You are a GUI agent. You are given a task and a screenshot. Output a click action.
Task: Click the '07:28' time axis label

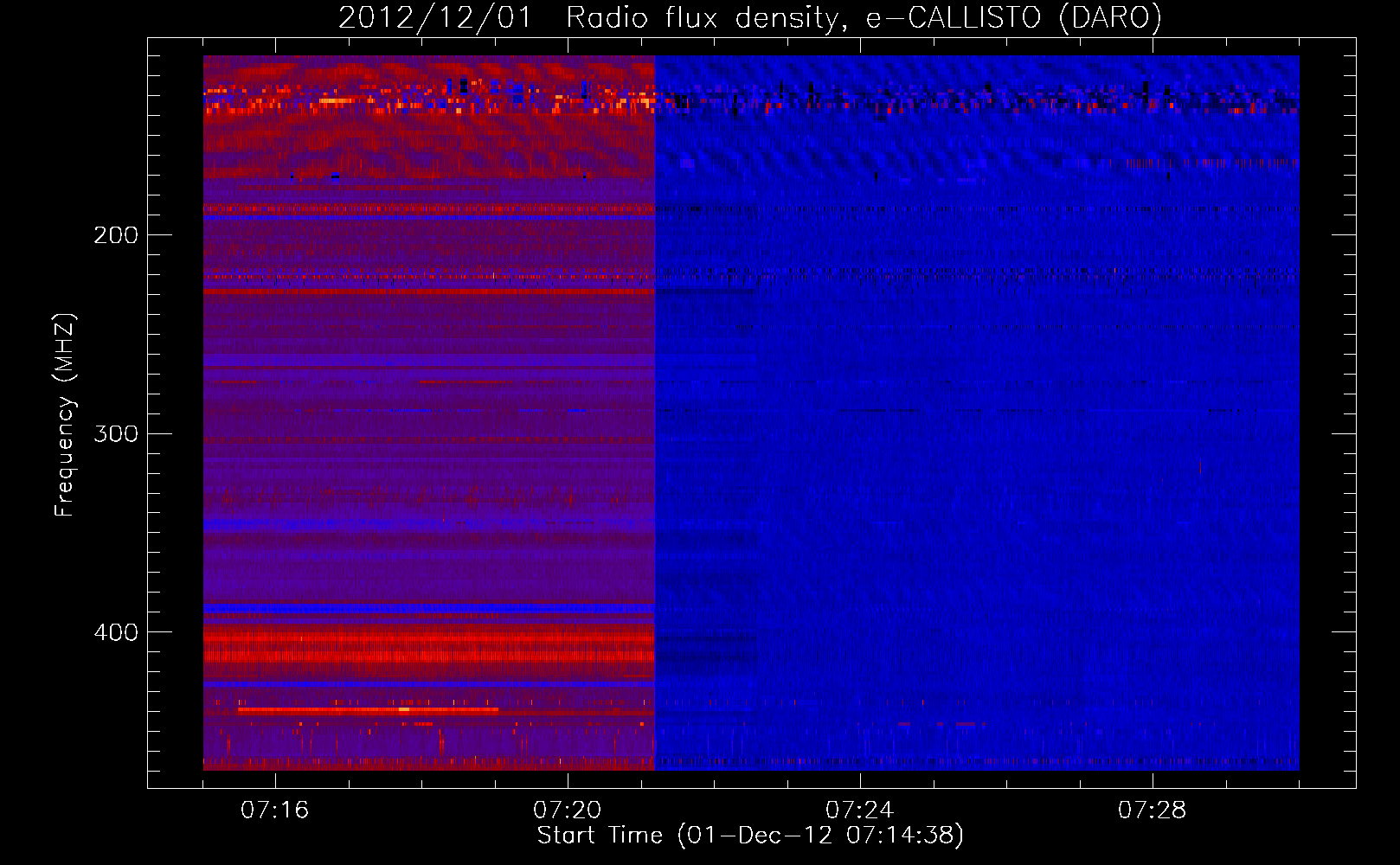pyautogui.click(x=1153, y=811)
